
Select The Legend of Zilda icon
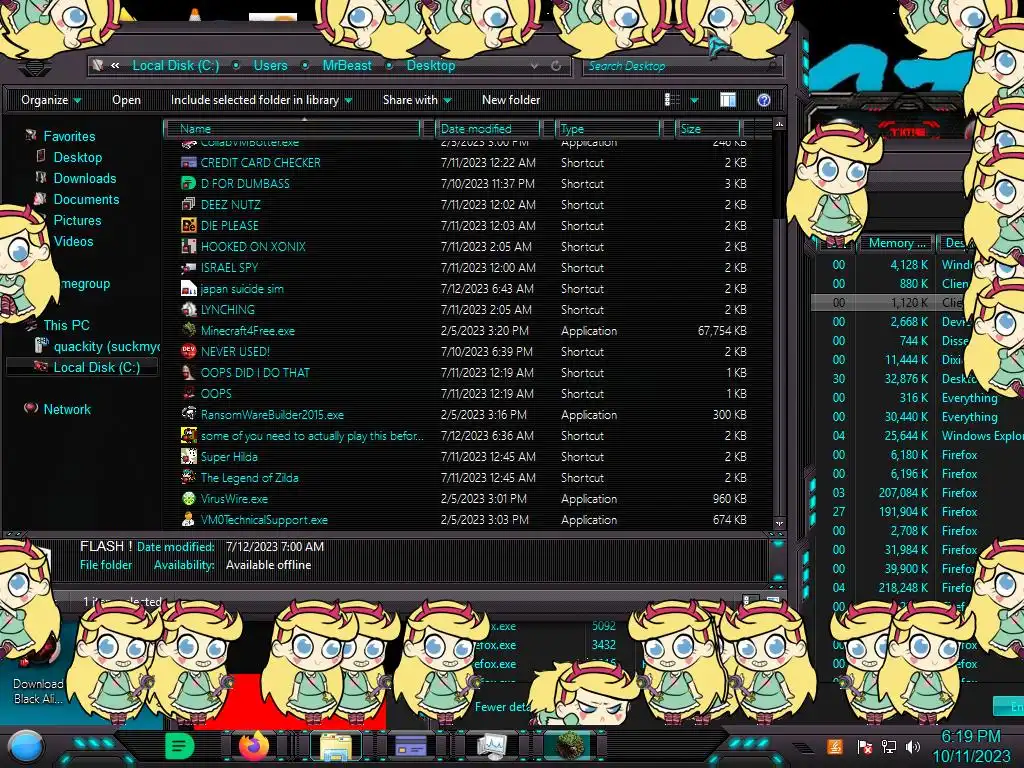(189, 477)
